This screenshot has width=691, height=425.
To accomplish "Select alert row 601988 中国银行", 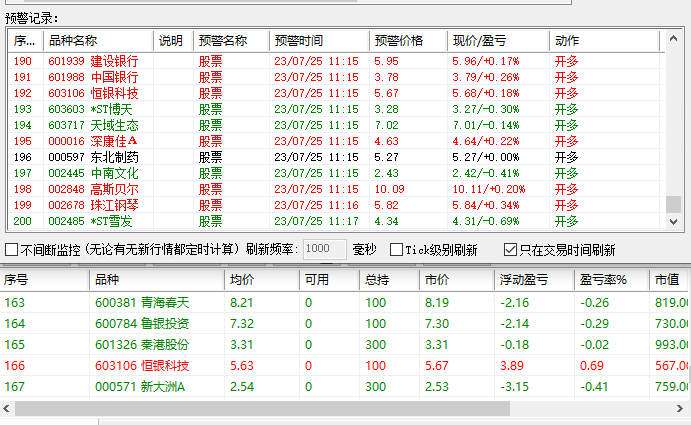I will point(336,77).
